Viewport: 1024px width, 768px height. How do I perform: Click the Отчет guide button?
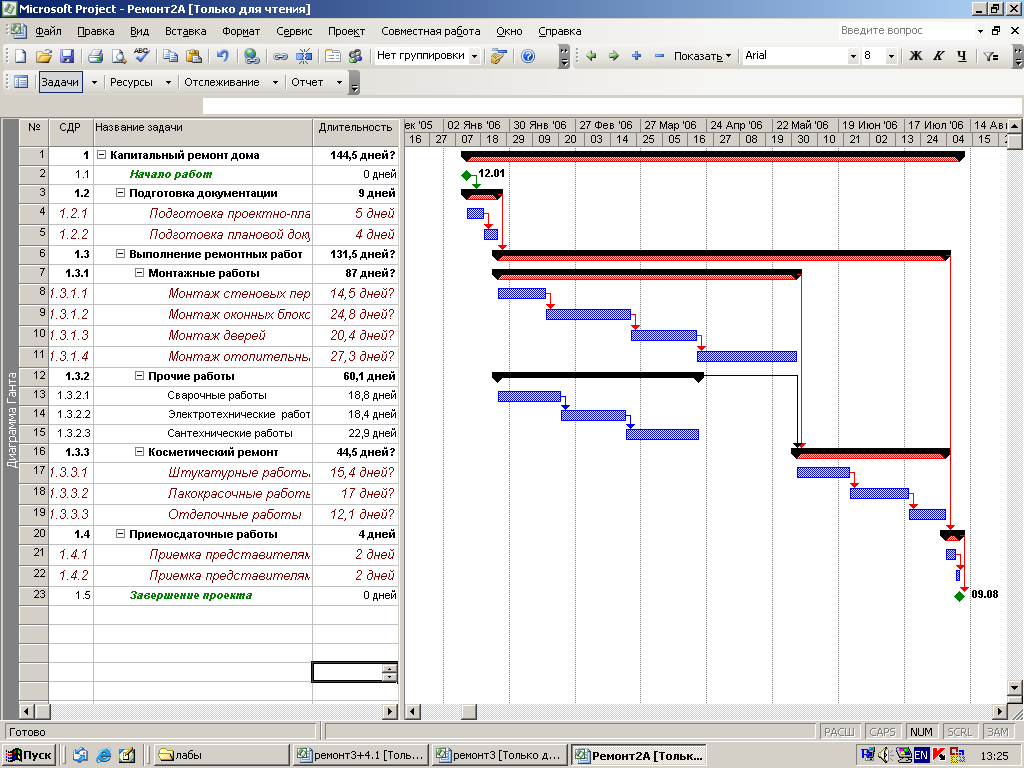pyautogui.click(x=307, y=82)
